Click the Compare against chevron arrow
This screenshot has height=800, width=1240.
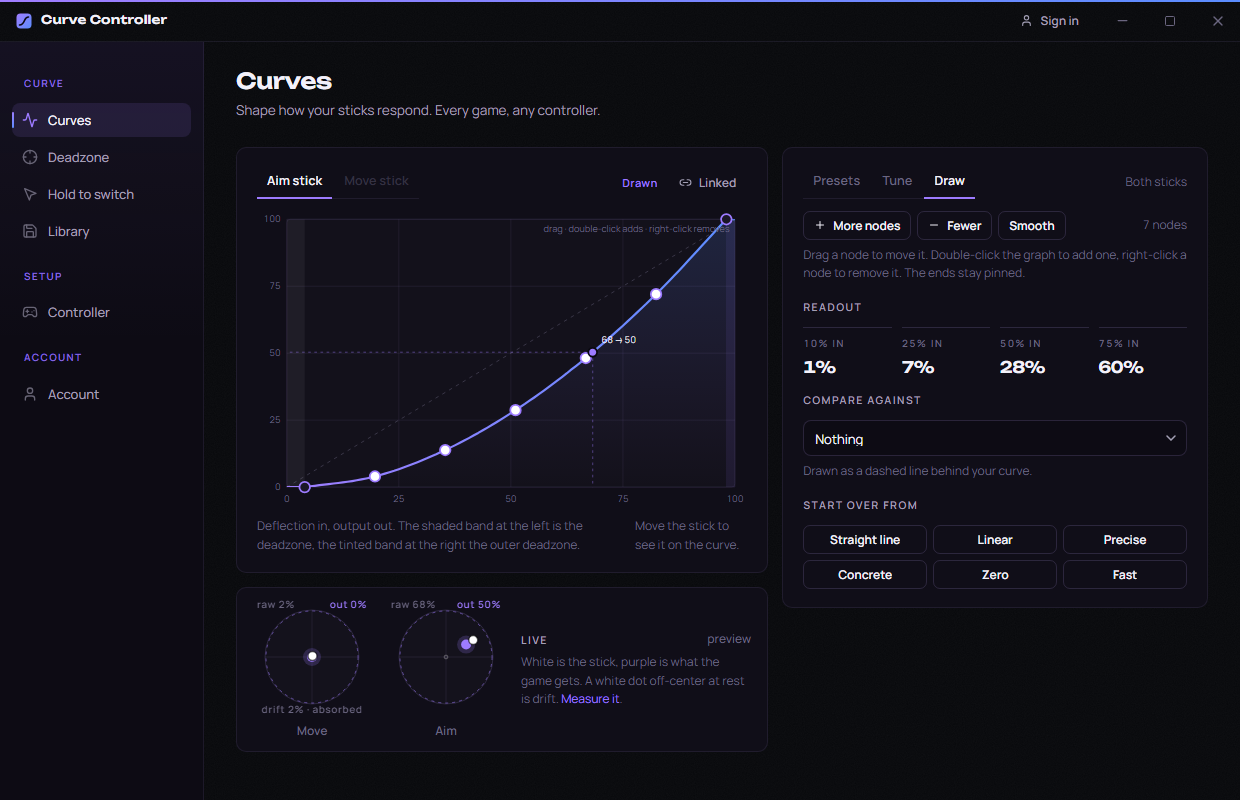pyautogui.click(x=1171, y=438)
